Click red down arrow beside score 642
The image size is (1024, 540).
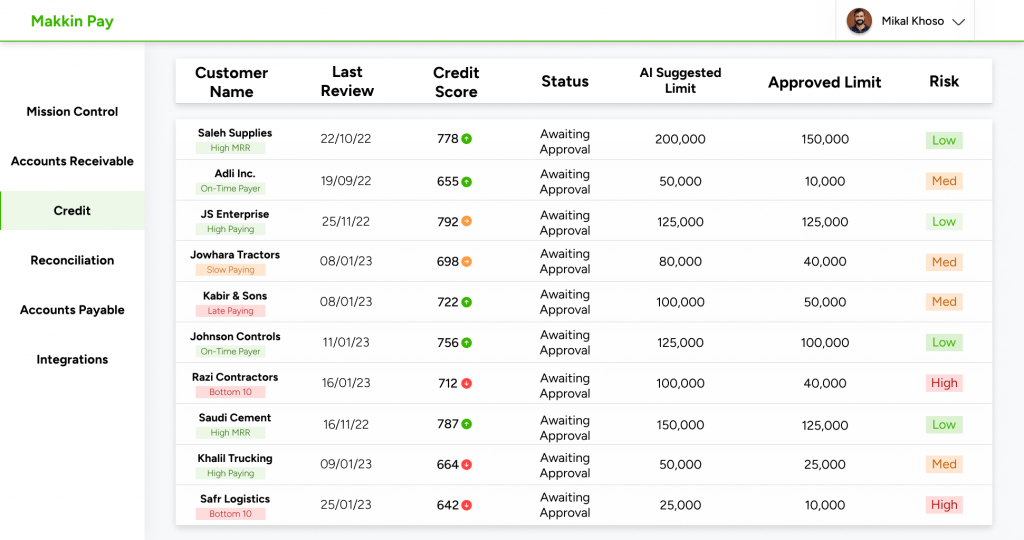point(467,505)
